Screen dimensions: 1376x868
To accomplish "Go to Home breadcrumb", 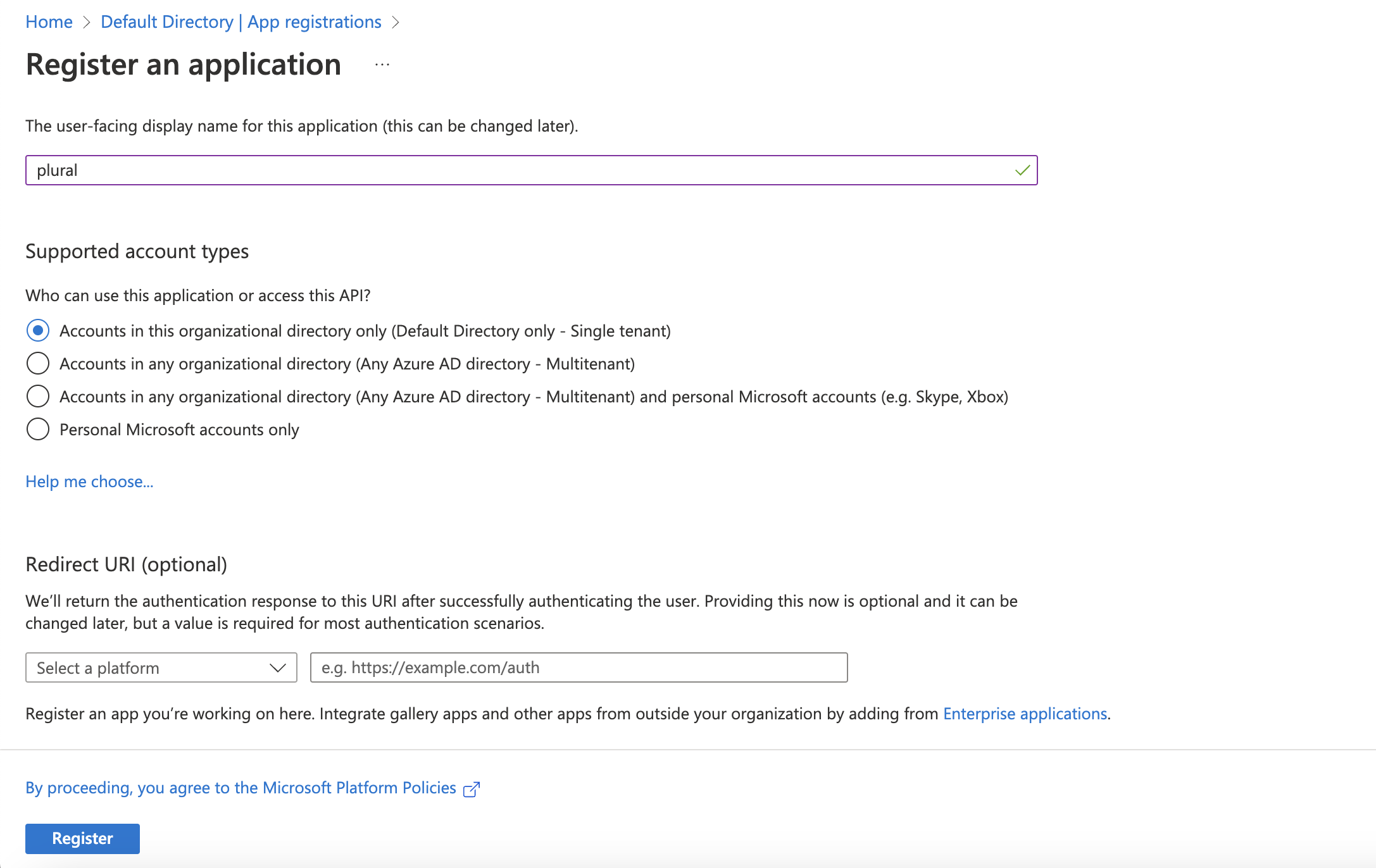I will point(49,22).
